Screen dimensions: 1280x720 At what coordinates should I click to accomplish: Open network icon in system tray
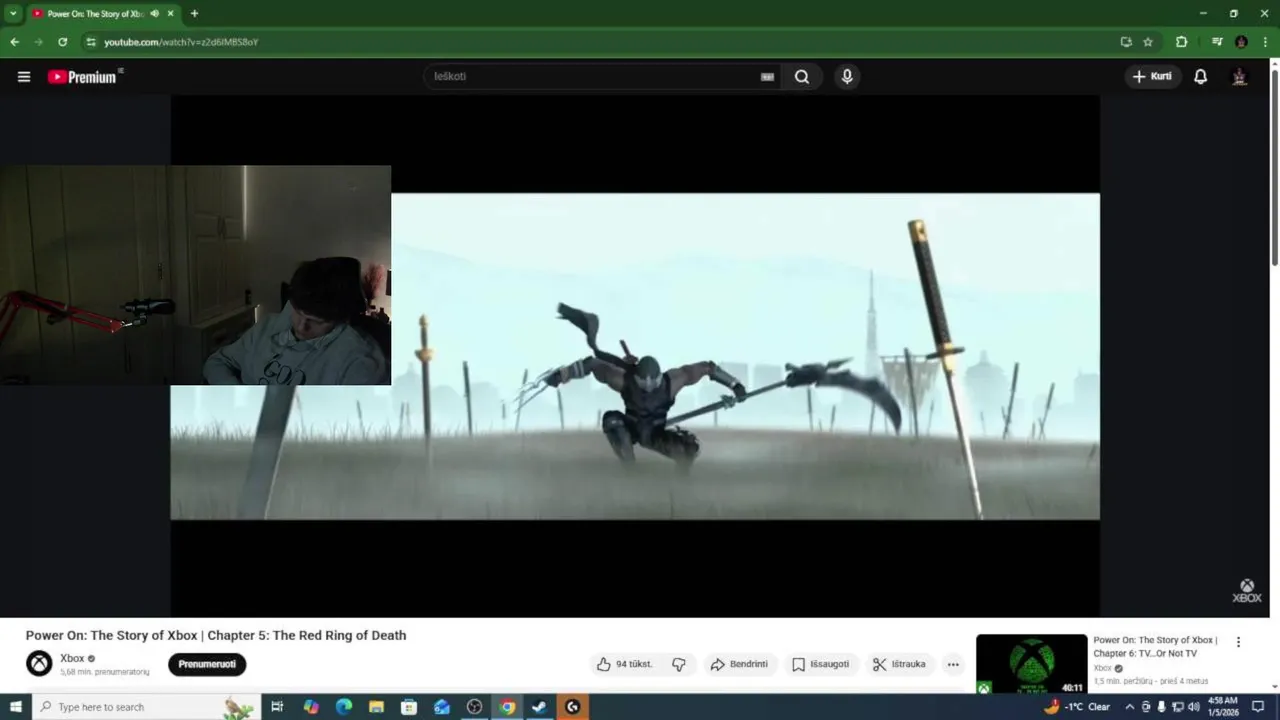coord(1177,707)
